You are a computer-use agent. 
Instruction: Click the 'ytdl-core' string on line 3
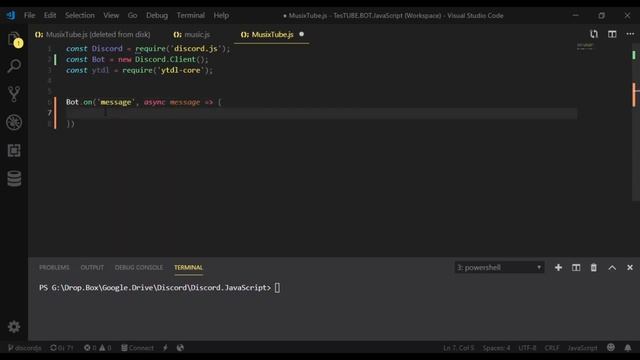180,70
